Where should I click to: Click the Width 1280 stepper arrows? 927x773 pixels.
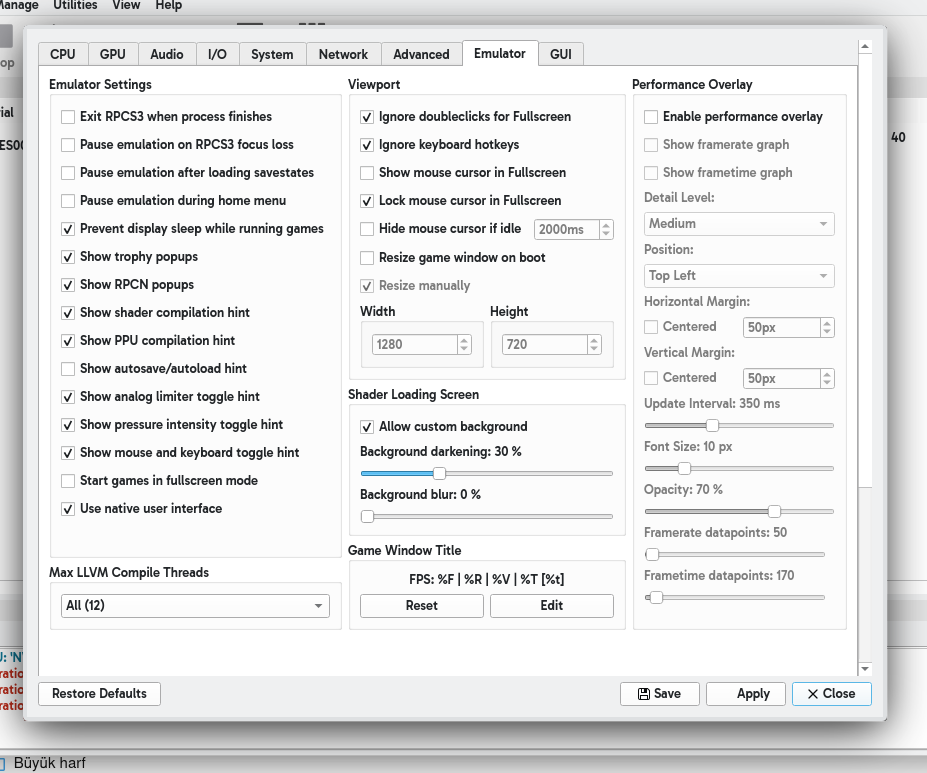[464, 345]
